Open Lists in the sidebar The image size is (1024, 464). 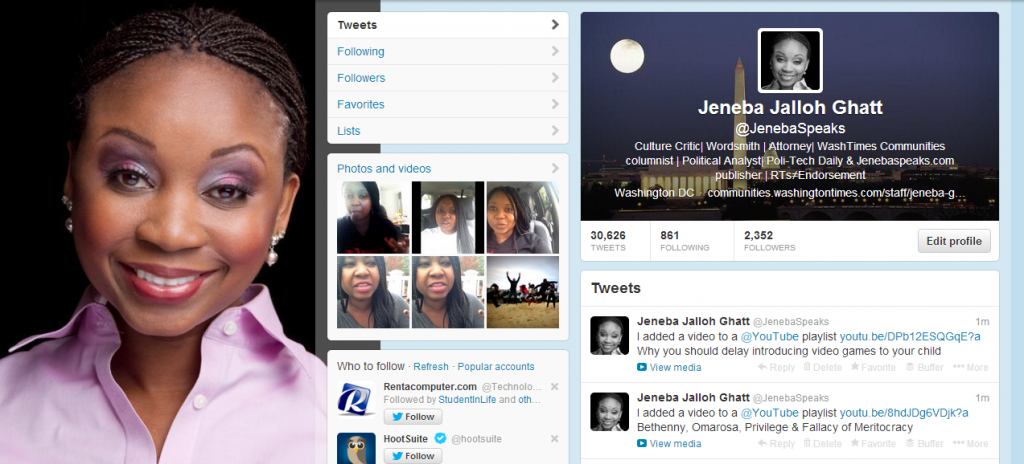click(x=448, y=131)
